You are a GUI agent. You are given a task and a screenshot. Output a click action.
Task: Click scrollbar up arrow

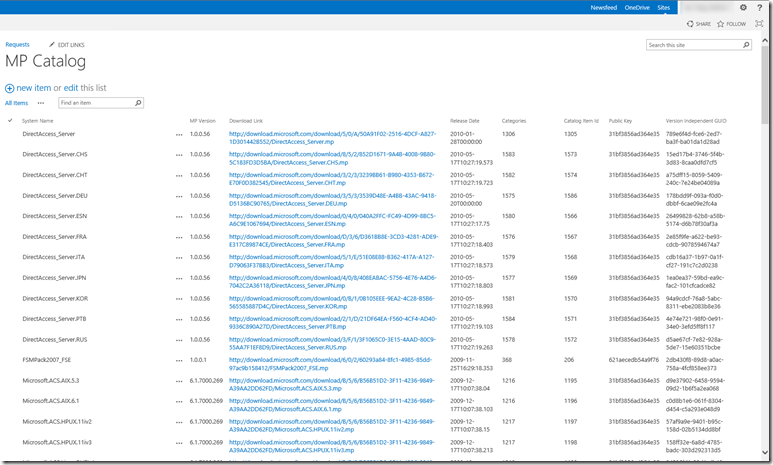(x=765, y=40)
